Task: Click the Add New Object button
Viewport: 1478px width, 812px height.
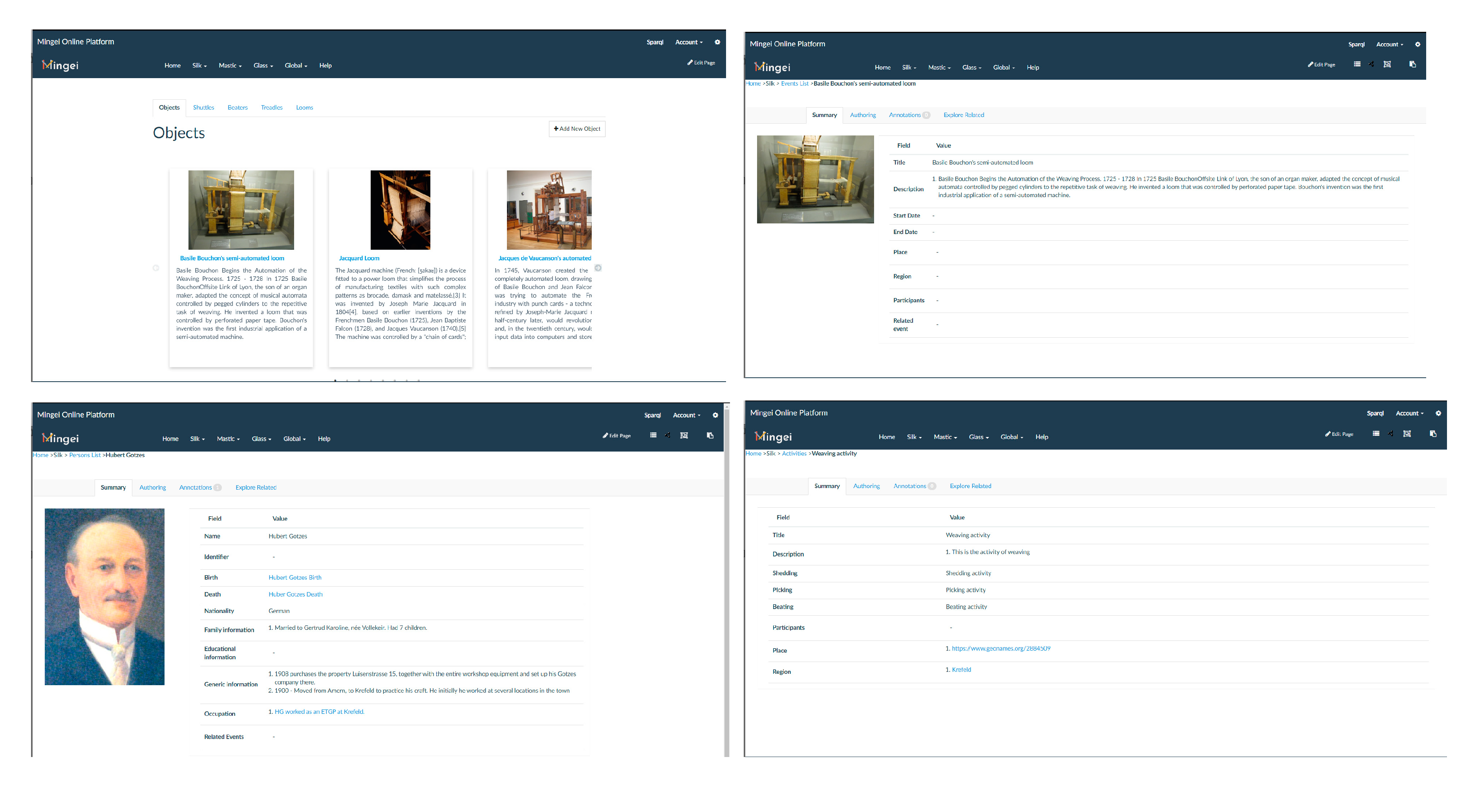Action: pos(576,128)
